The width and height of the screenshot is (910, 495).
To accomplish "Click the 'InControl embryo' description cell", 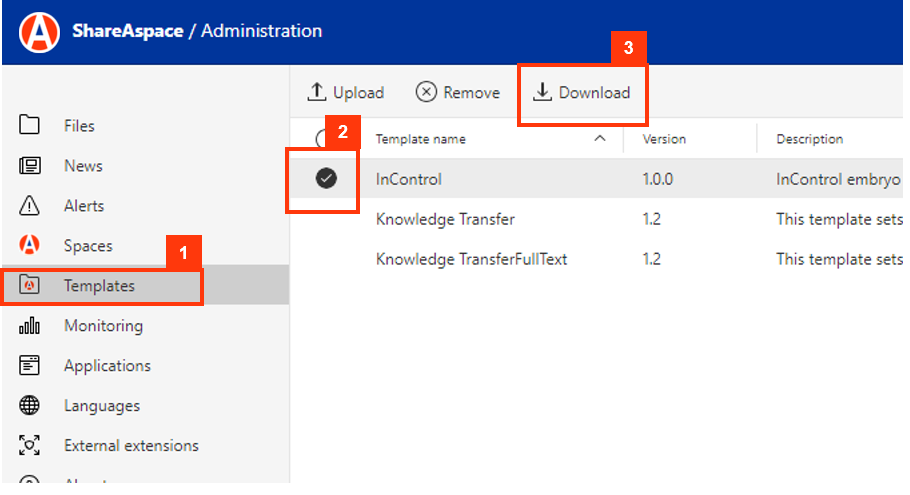I will click(x=838, y=179).
